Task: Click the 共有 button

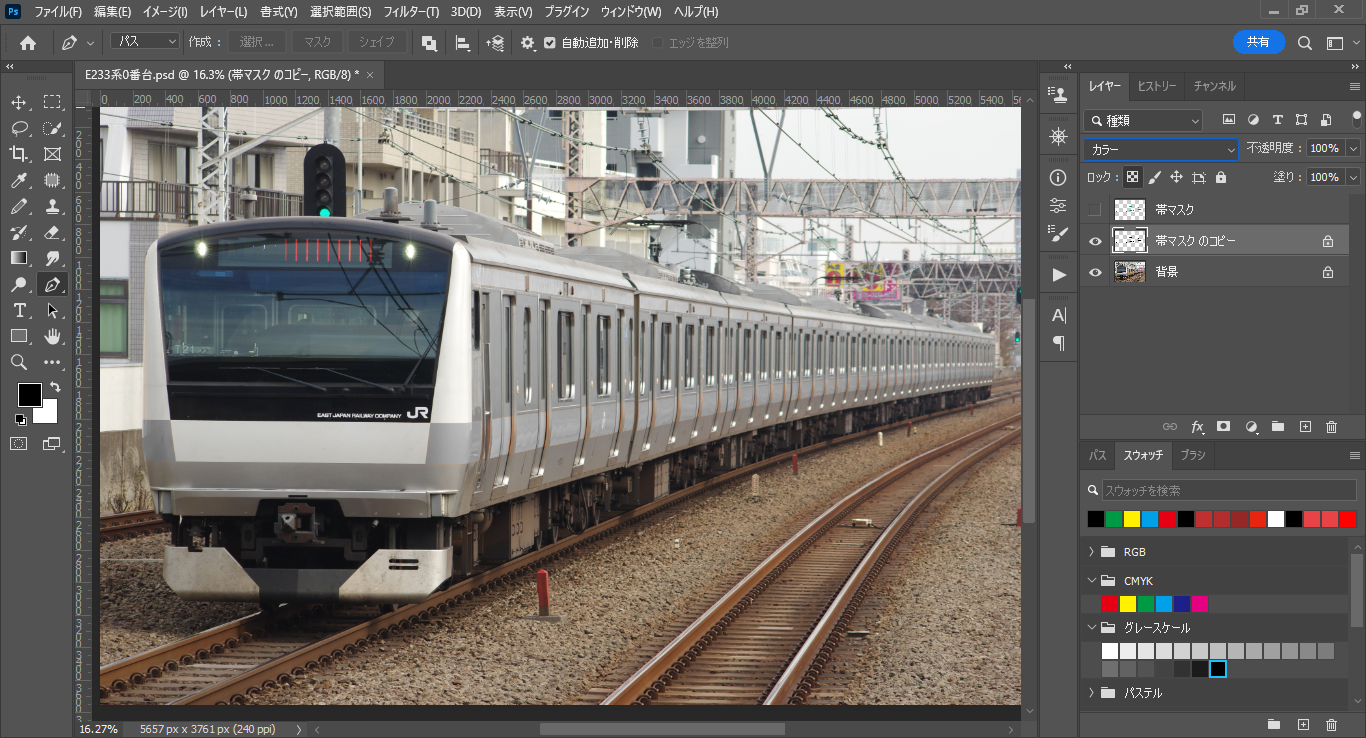Action: pos(1259,42)
